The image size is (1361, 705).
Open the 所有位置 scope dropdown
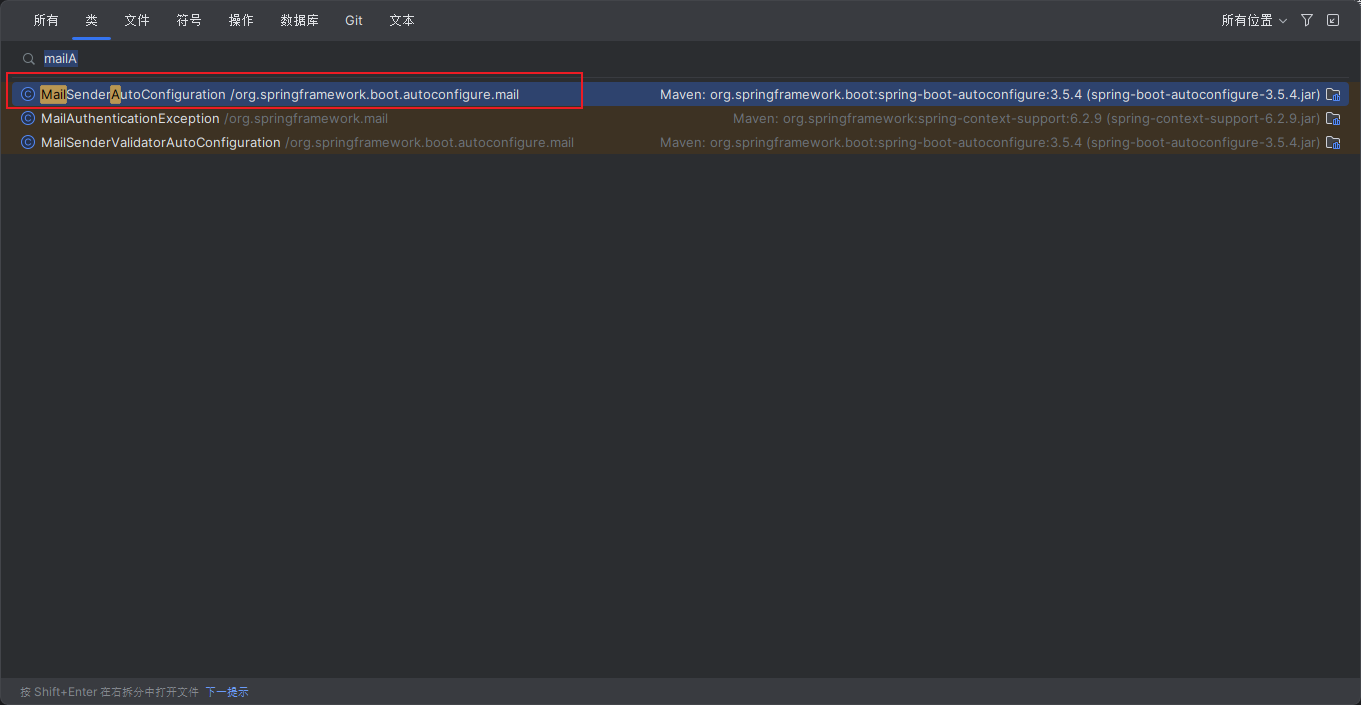[x=1254, y=20]
